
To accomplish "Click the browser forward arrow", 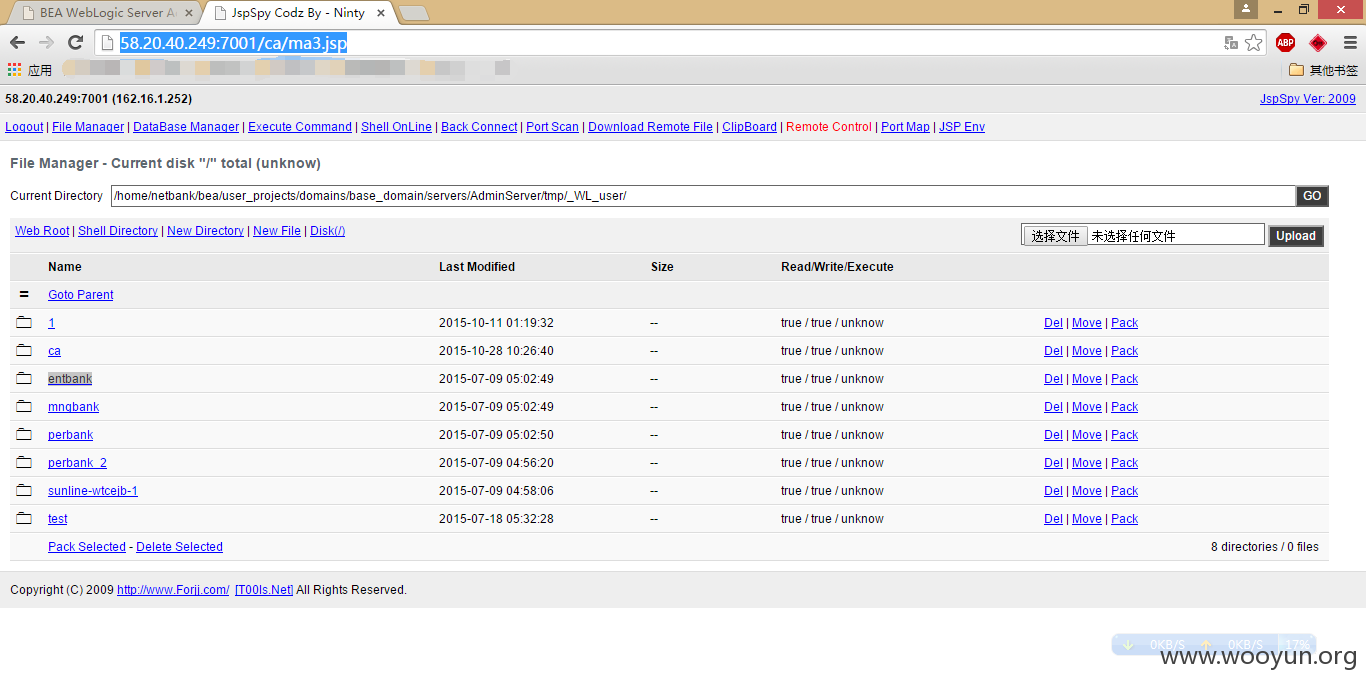I will point(46,42).
